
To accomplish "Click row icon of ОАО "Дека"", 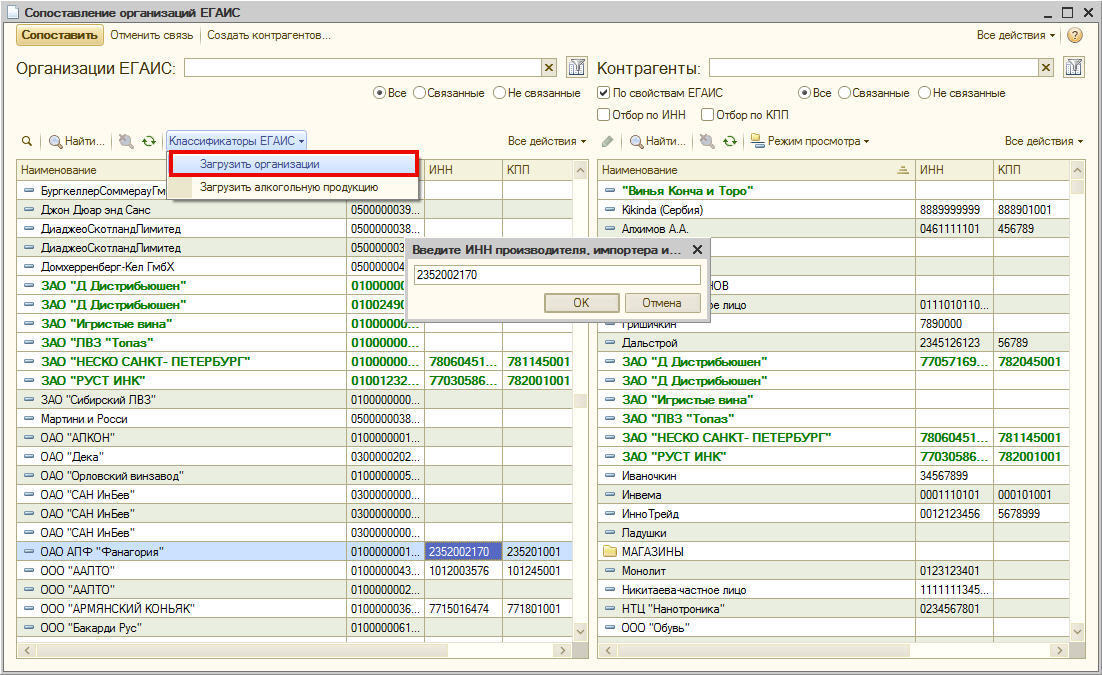I will (x=29, y=456).
